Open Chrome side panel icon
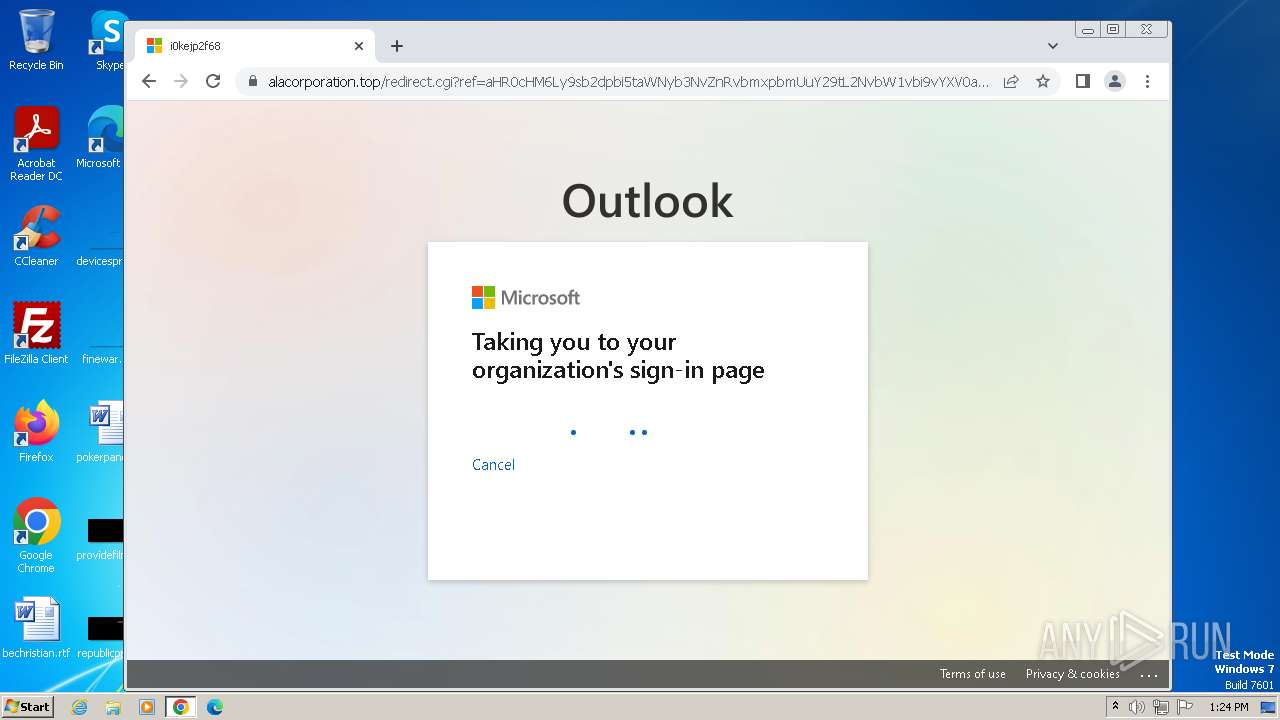1280x720 pixels. click(1082, 81)
